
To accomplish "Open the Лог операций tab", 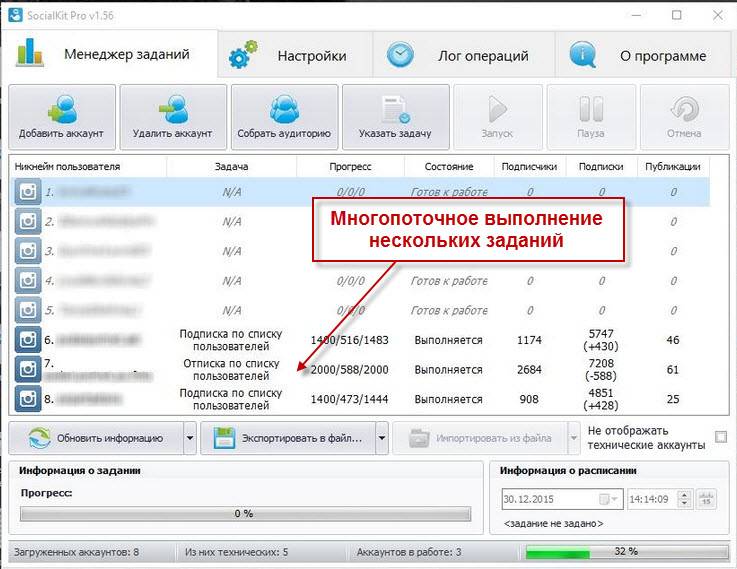I will [x=464, y=55].
